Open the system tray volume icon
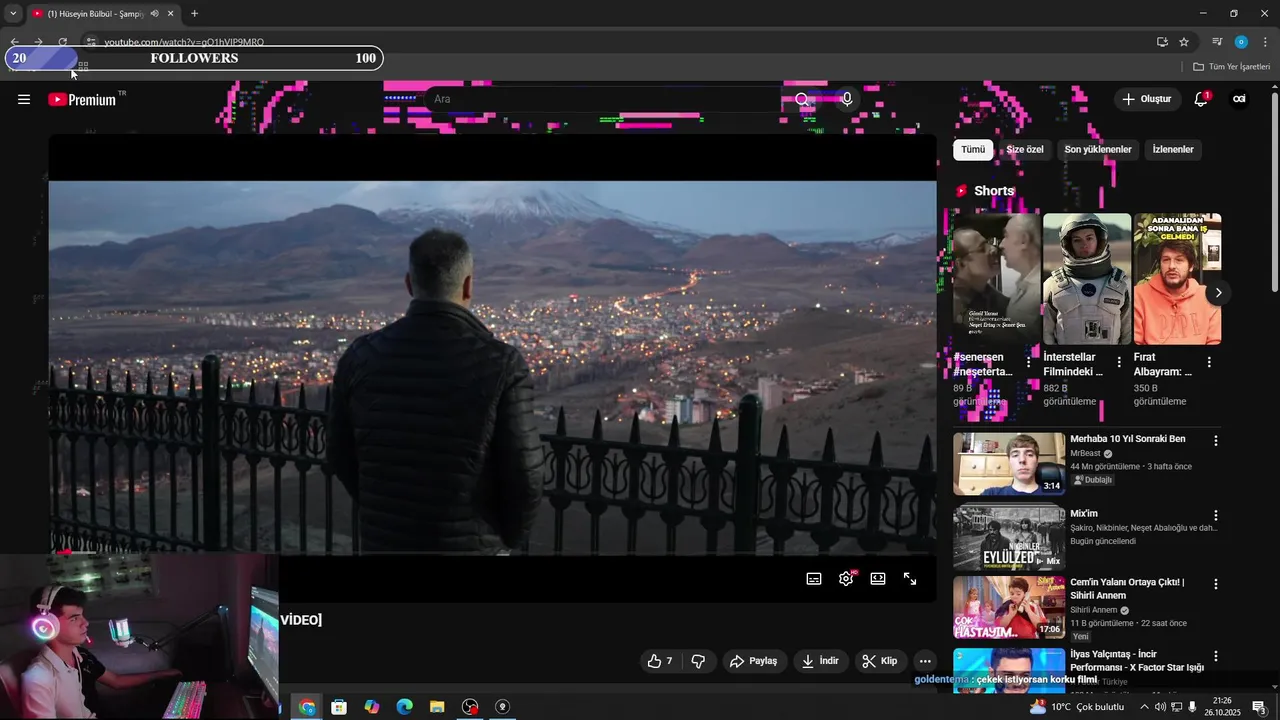The height and width of the screenshot is (720, 1280). pos(1160,707)
